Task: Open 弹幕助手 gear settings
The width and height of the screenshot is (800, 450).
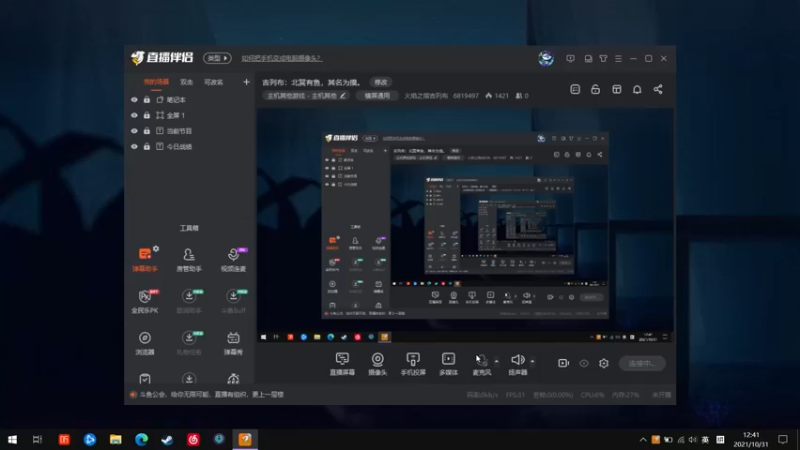Action: (156, 249)
